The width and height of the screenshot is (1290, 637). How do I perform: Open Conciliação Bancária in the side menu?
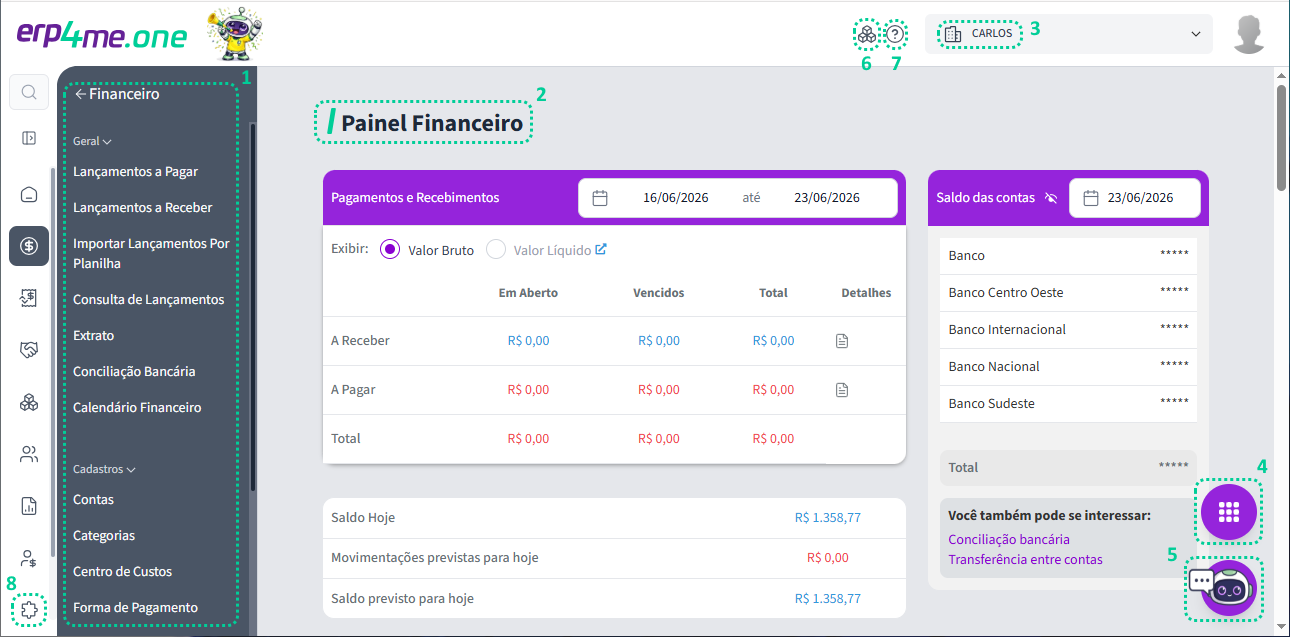(x=134, y=372)
